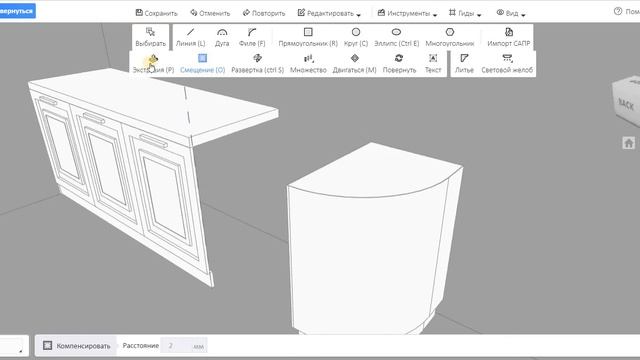Image resolution: width=640 pixels, height=360 pixels.
Task: Undo with the Отменить button
Action: pyautogui.click(x=210, y=13)
